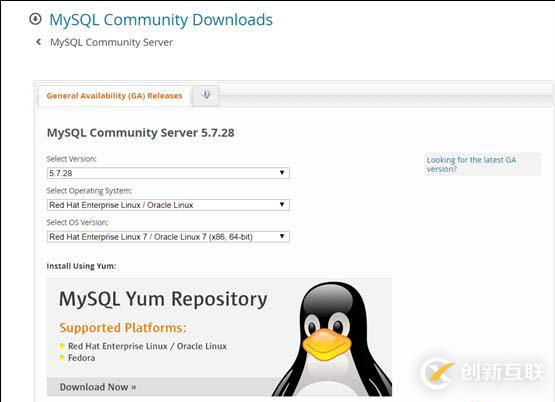Open the MySQL Community Server breadcrumb link

pos(111,42)
